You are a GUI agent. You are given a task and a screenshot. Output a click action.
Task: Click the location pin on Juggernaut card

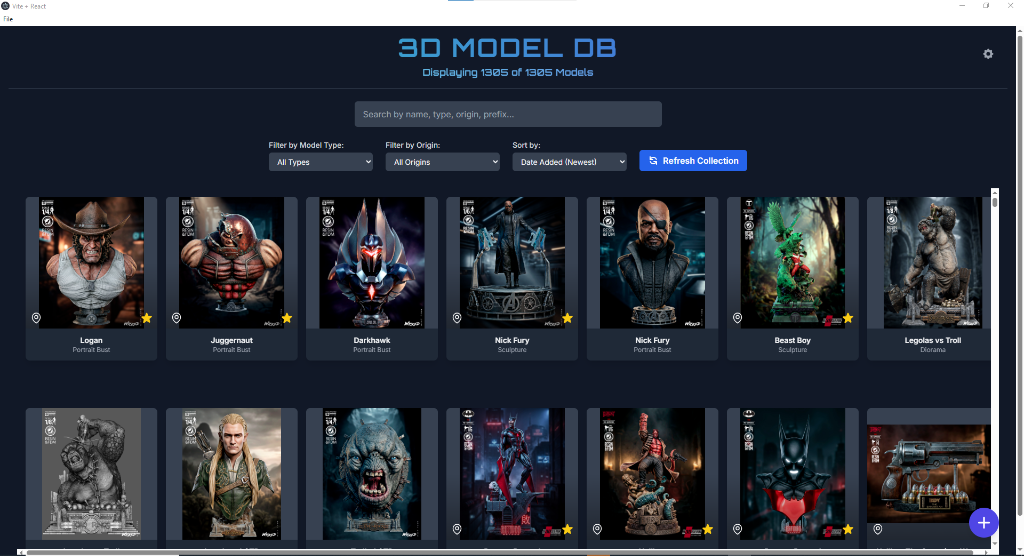176,318
